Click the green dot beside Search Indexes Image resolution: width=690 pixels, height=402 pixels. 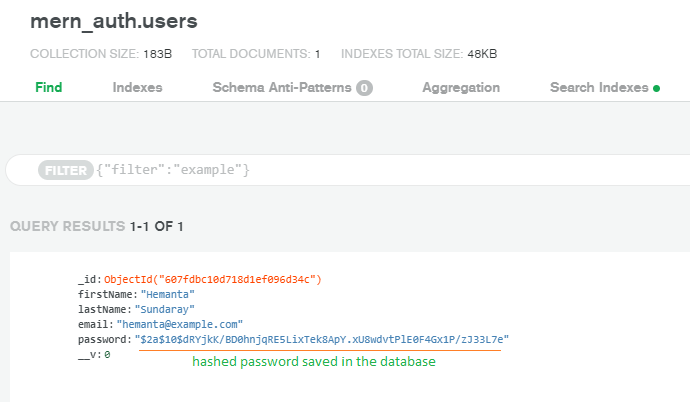click(656, 88)
